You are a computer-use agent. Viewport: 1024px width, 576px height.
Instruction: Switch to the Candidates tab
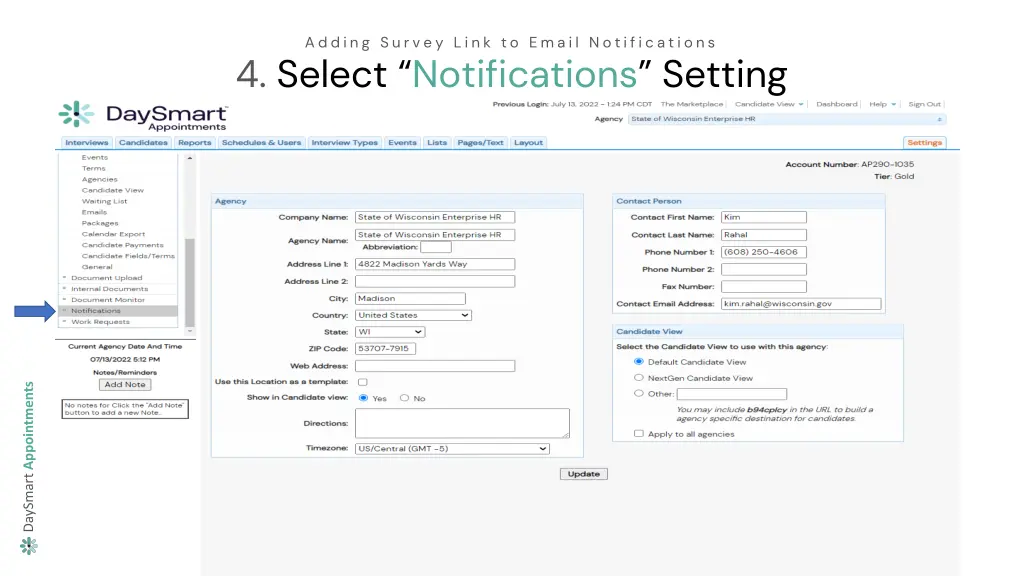[x=143, y=142]
